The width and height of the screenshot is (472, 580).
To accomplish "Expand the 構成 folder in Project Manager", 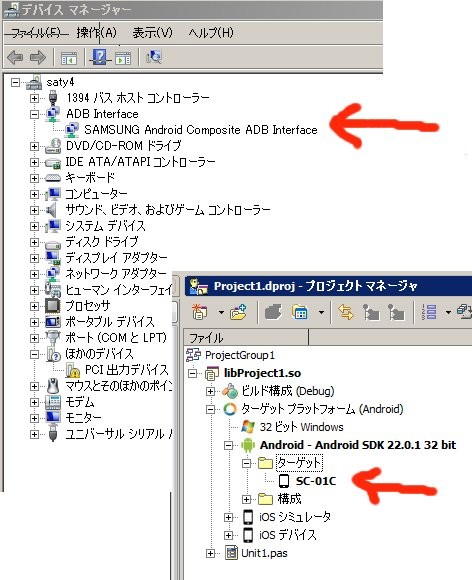I will click(246, 499).
